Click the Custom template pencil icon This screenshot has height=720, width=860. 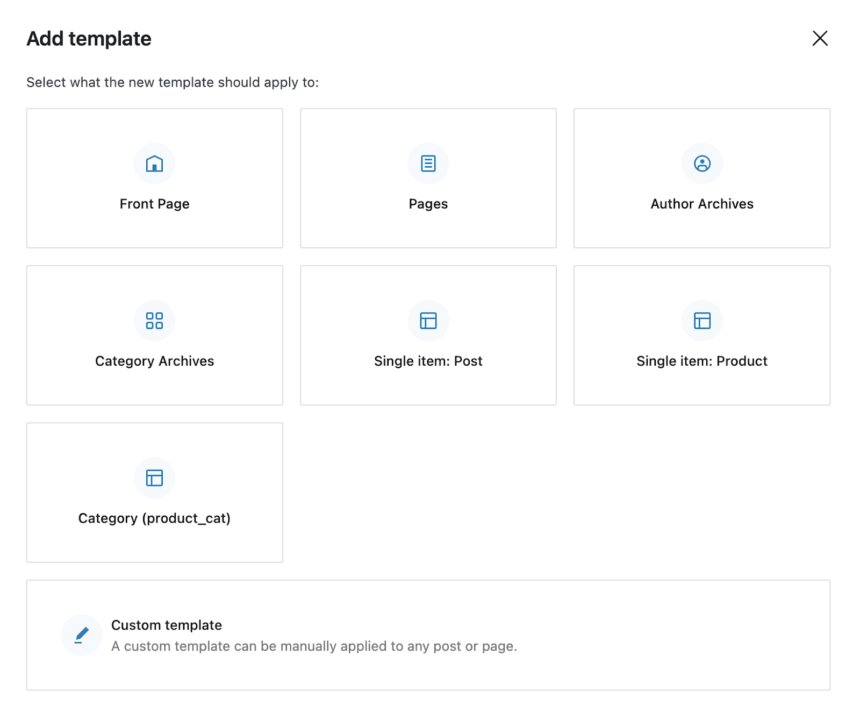pyautogui.click(x=81, y=635)
